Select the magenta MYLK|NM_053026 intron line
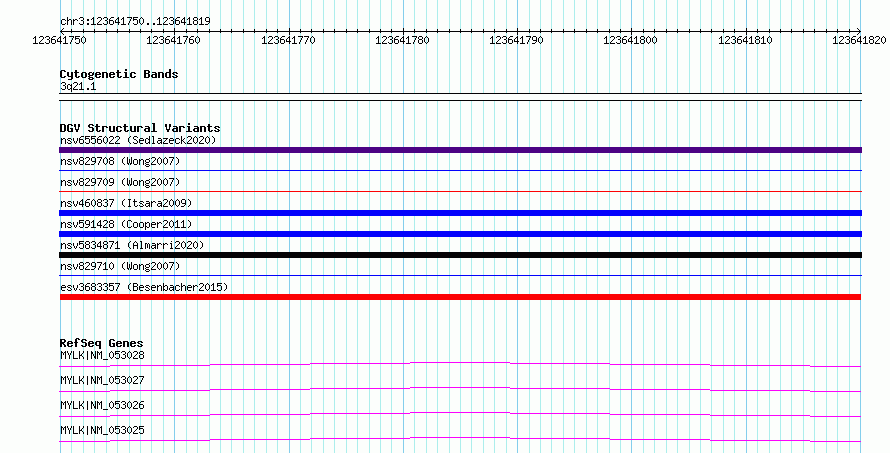890x453 pixels. (460, 413)
